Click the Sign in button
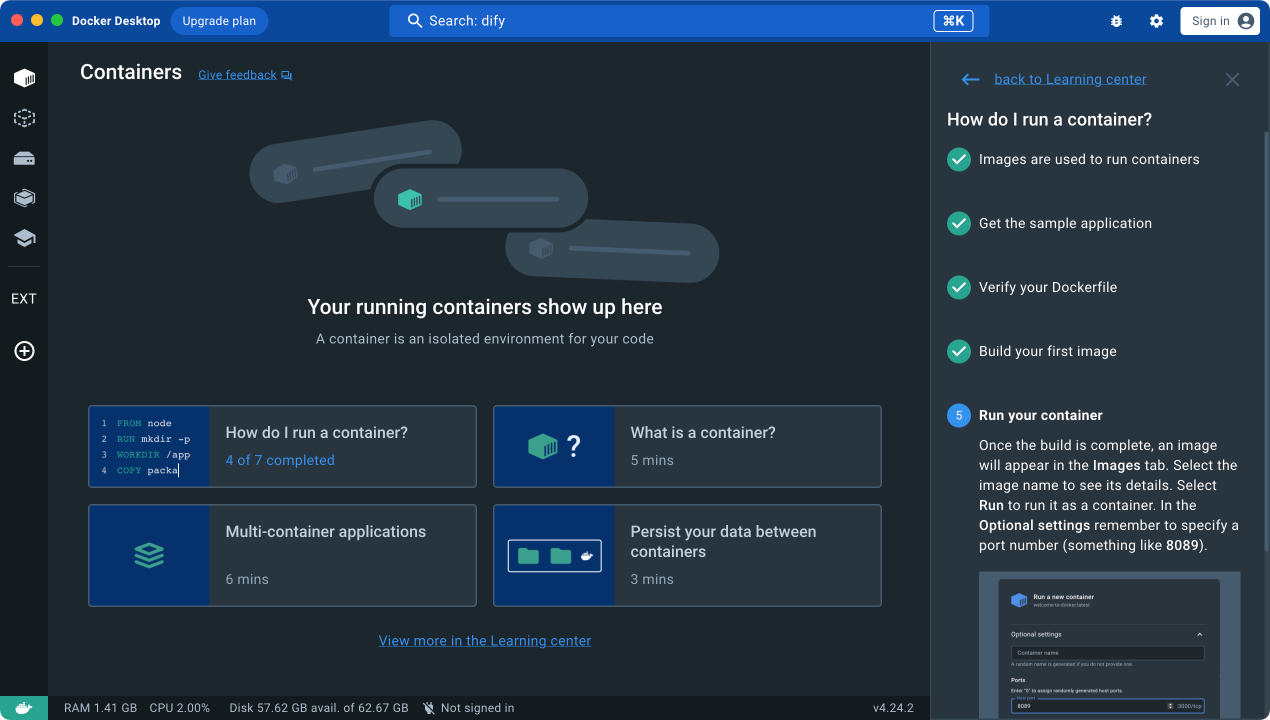This screenshot has height=720, width=1270. click(1219, 21)
